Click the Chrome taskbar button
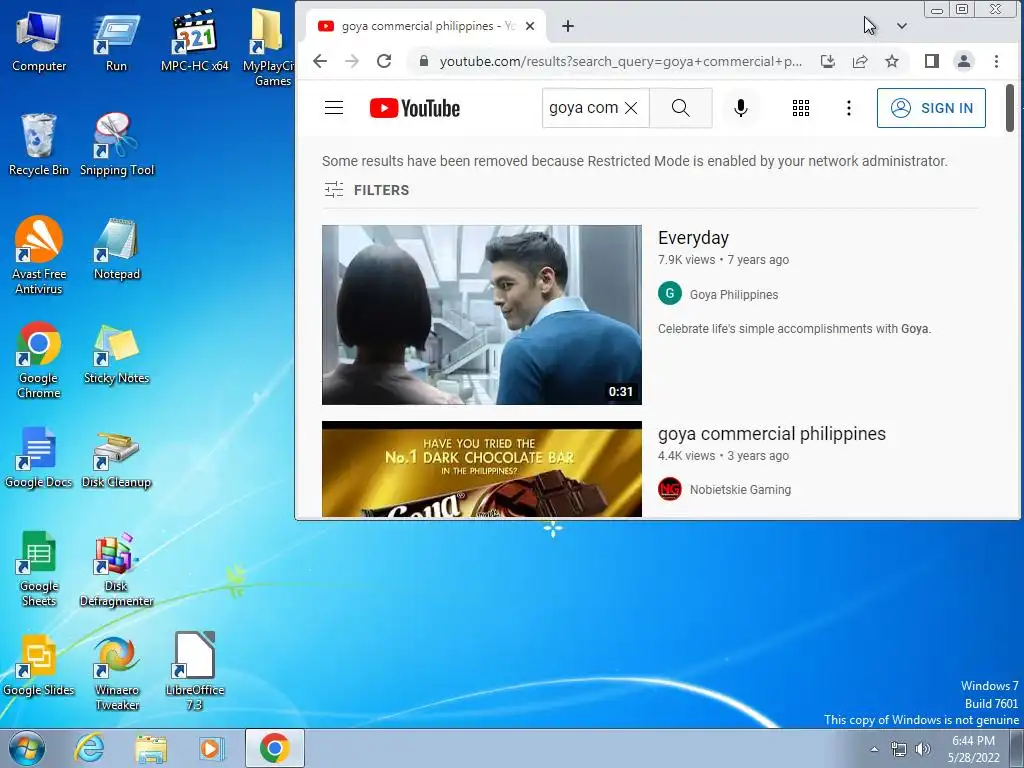Viewport: 1024px width, 768px height. pyautogui.click(x=275, y=748)
